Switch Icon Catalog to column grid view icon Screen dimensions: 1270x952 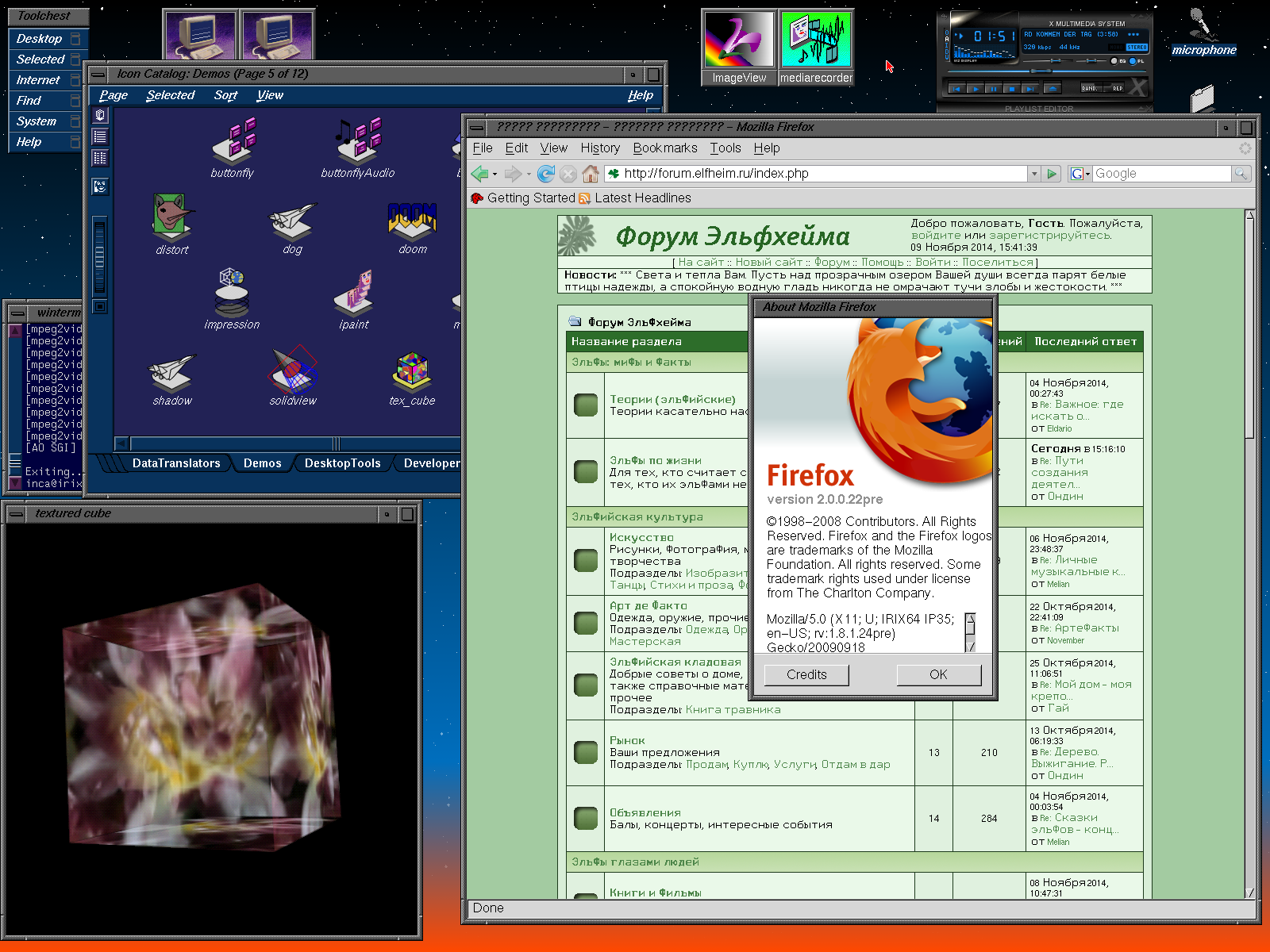[100, 158]
